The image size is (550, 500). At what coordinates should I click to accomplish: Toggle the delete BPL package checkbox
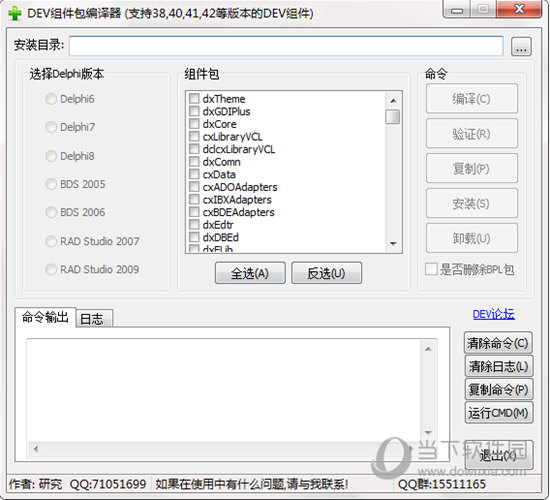(431, 269)
